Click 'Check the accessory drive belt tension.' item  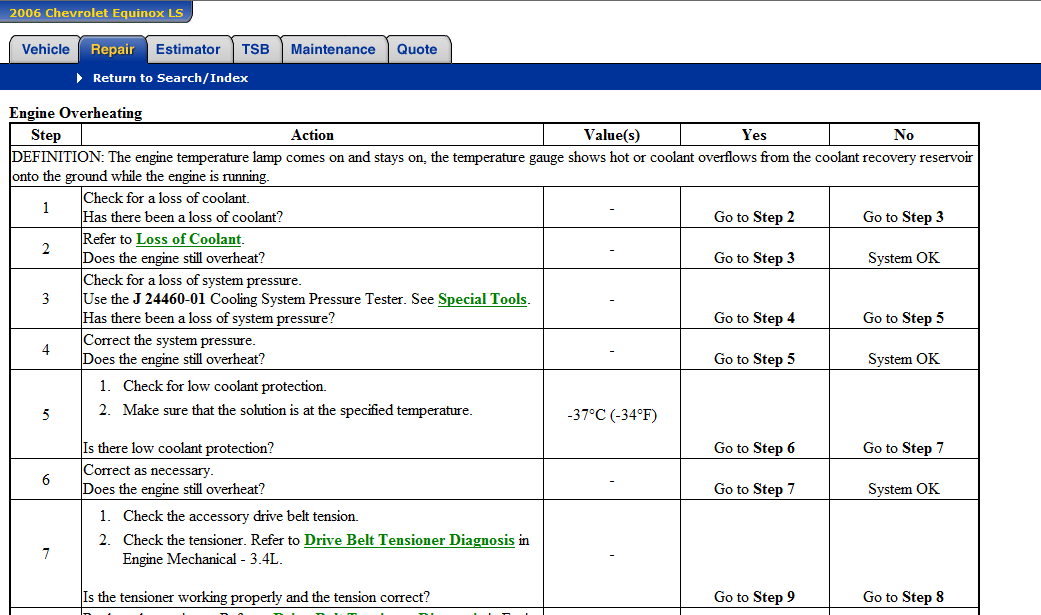pyautogui.click(x=240, y=517)
